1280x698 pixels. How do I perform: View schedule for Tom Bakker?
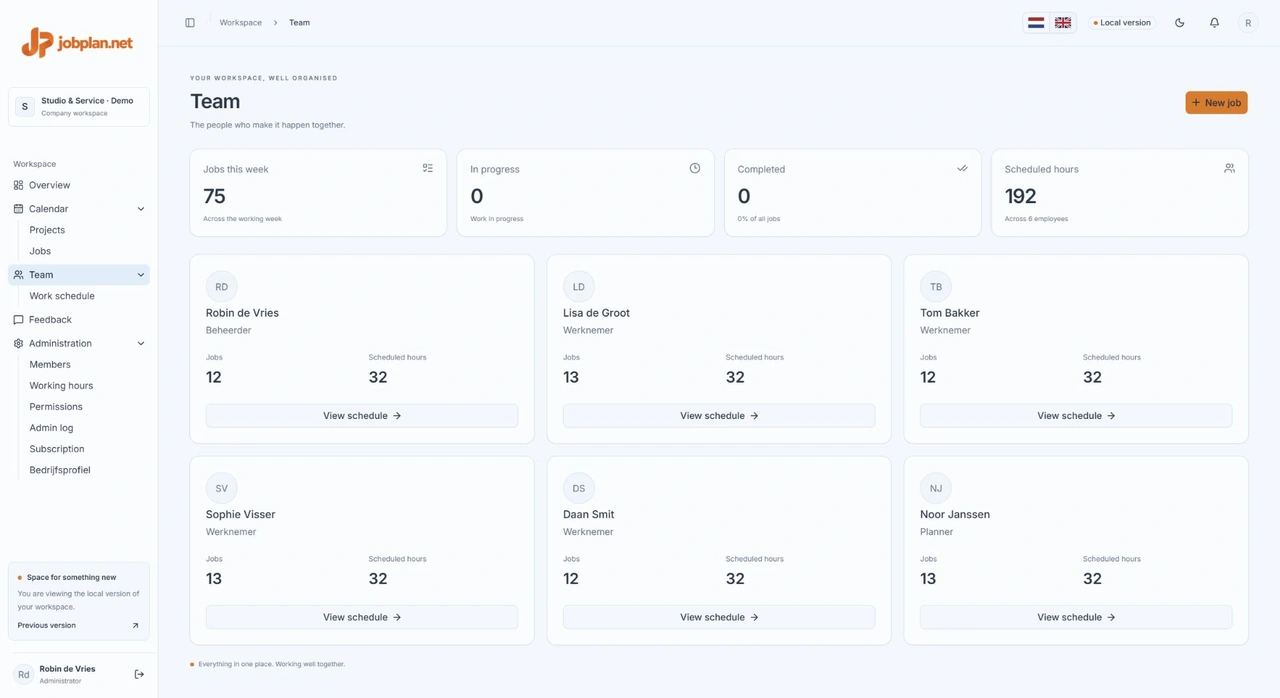1076,416
